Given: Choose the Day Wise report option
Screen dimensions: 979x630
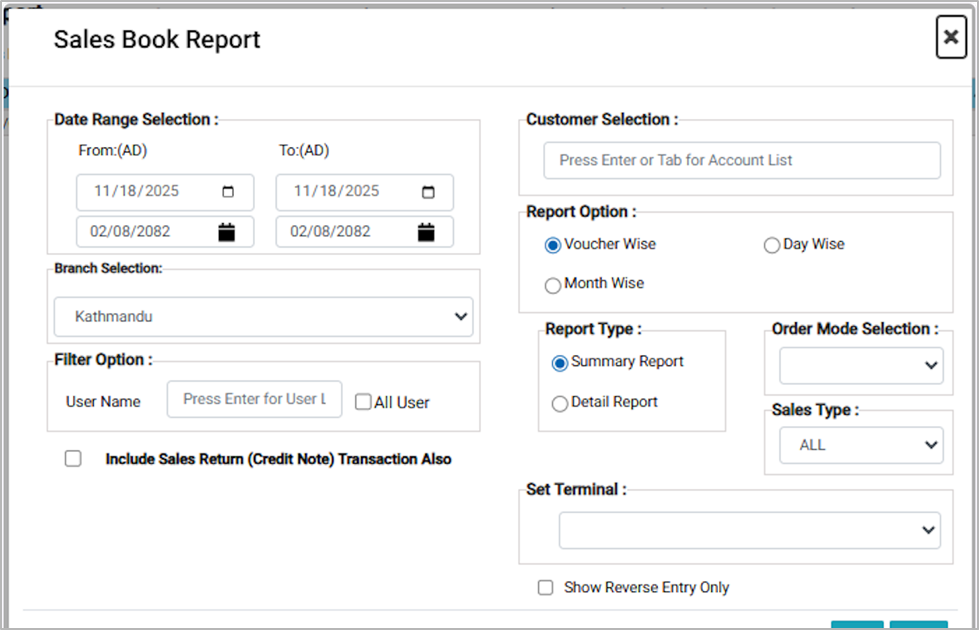Looking at the screenshot, I should [772, 245].
